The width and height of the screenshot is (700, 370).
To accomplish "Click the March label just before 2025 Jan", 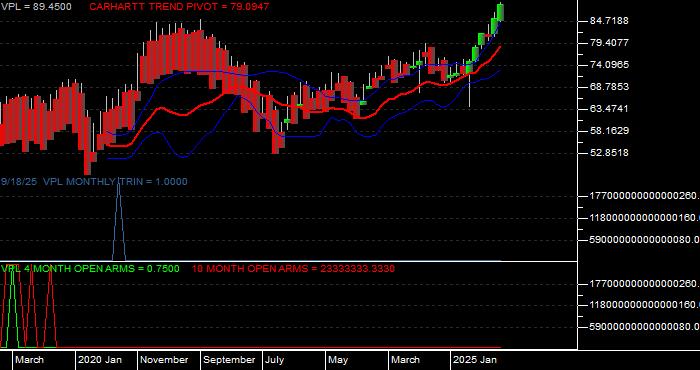I will (x=405, y=360).
